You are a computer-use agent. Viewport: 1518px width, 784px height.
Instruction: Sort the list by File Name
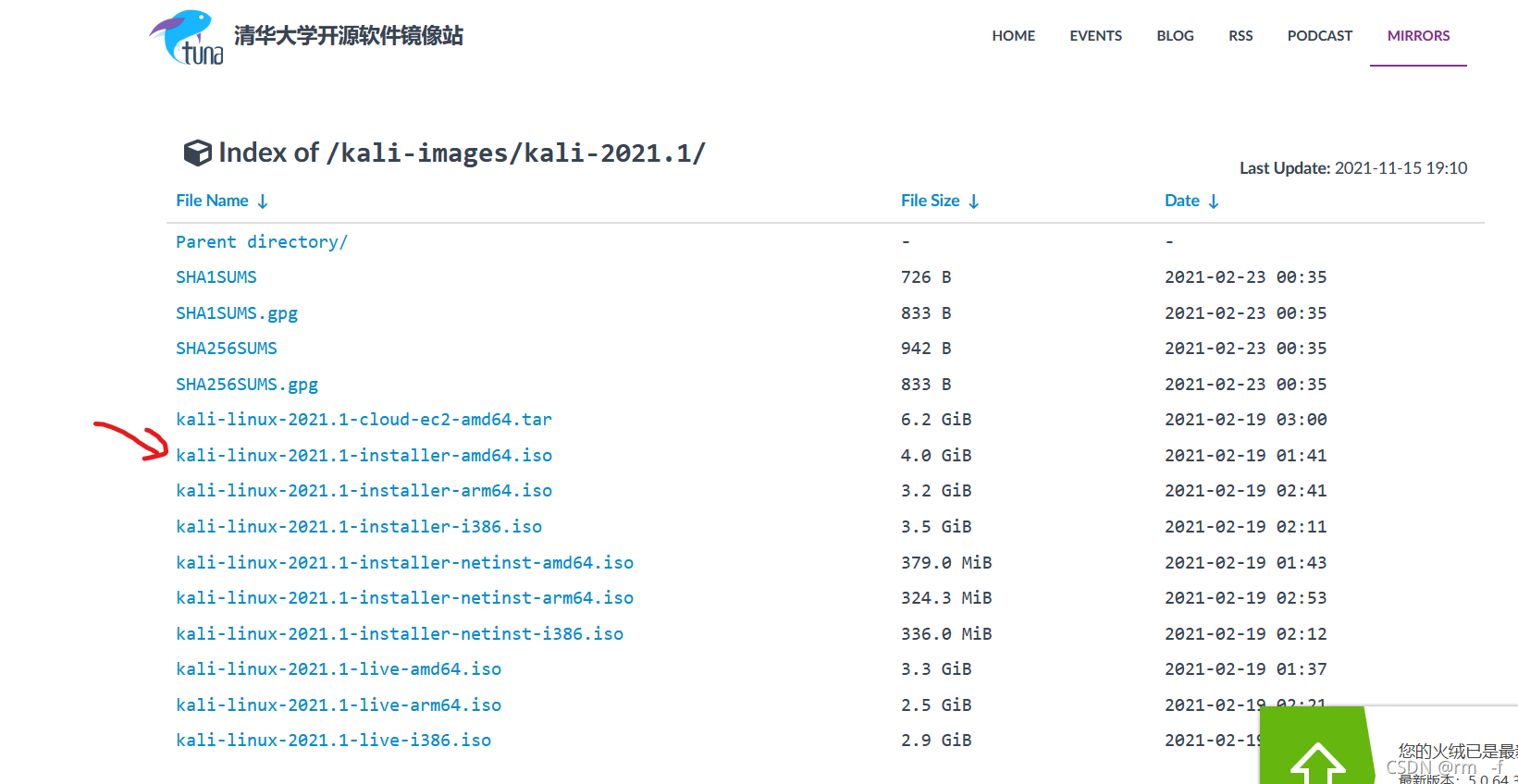[x=212, y=201]
